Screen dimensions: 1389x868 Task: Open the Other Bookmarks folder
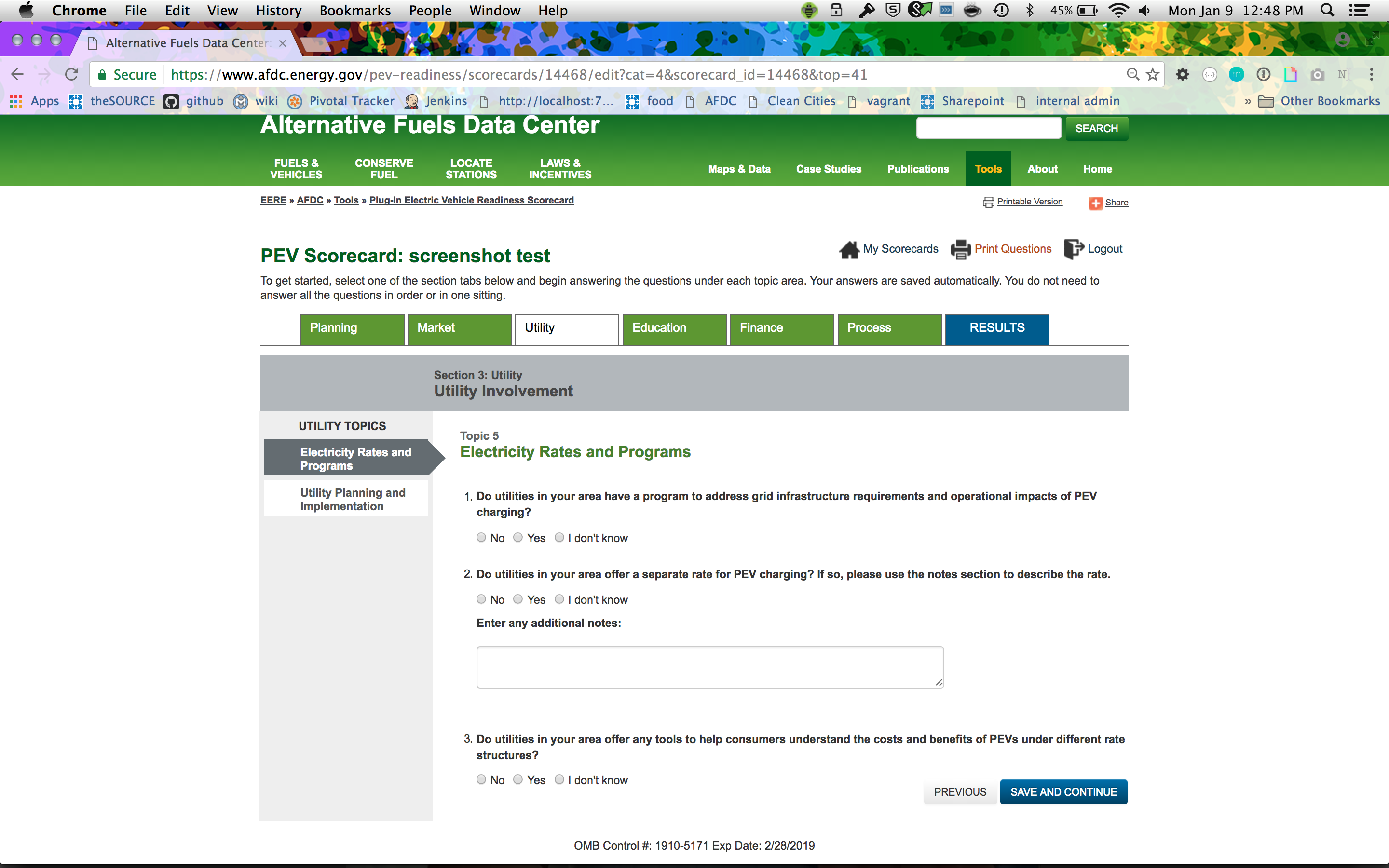(x=1319, y=102)
